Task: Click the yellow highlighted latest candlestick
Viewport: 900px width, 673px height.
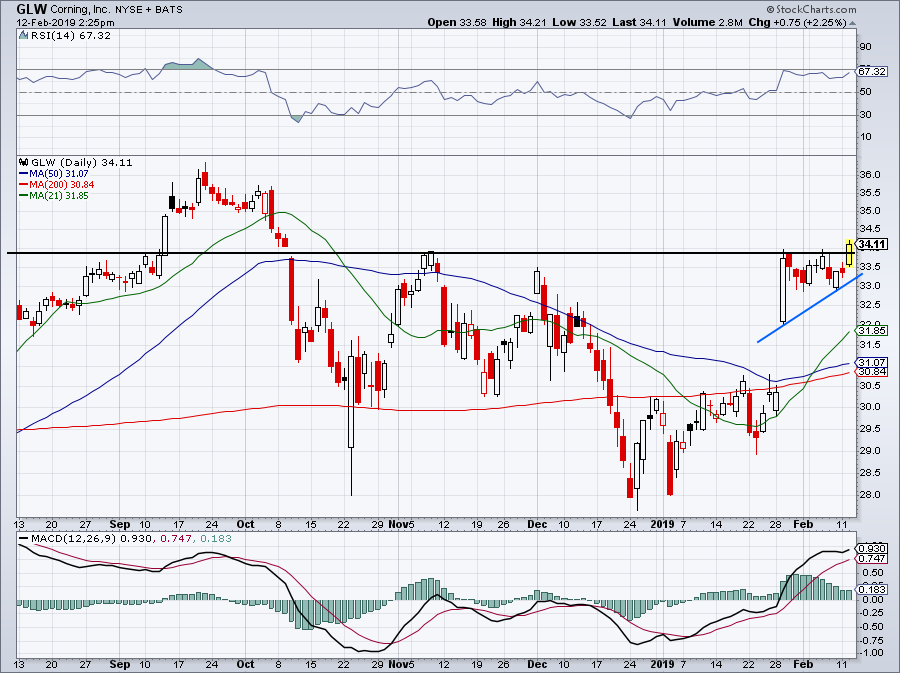Action: click(x=849, y=253)
